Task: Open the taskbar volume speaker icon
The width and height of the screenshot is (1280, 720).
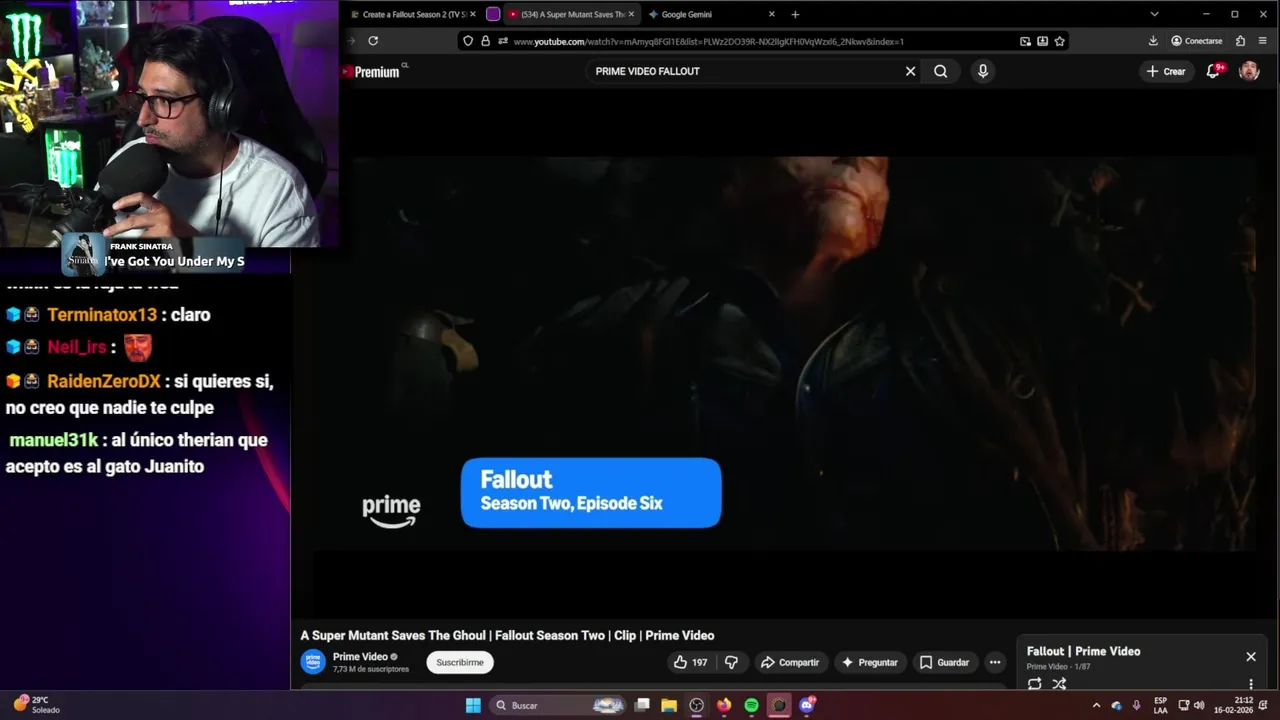Action: tap(1198, 705)
